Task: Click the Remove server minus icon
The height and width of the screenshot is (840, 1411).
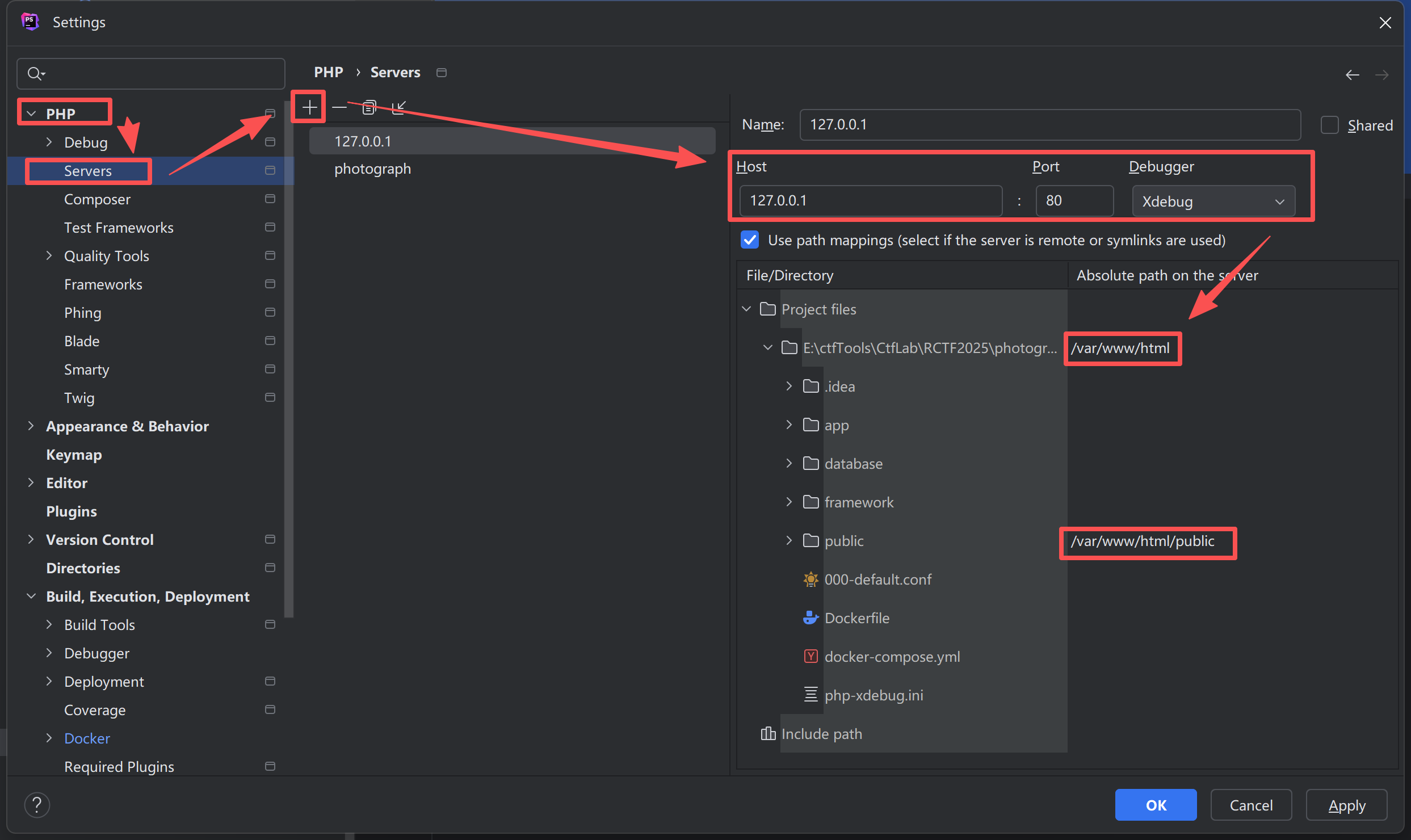Action: tap(339, 107)
